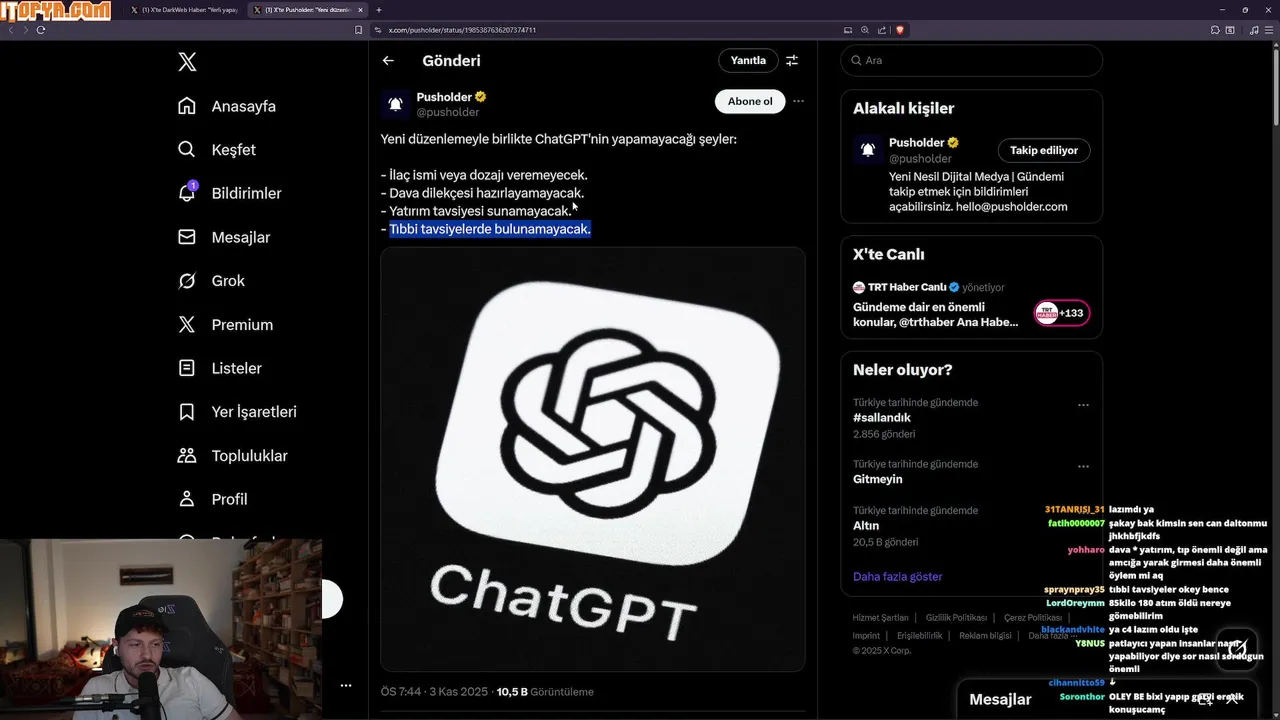
Task: Click Pusholder avatar in Alakalı kişiler
Action: [x=868, y=150]
